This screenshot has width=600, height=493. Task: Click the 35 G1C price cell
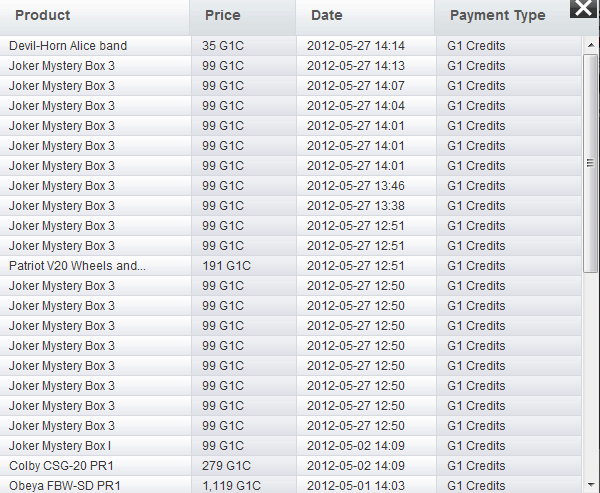click(223, 46)
